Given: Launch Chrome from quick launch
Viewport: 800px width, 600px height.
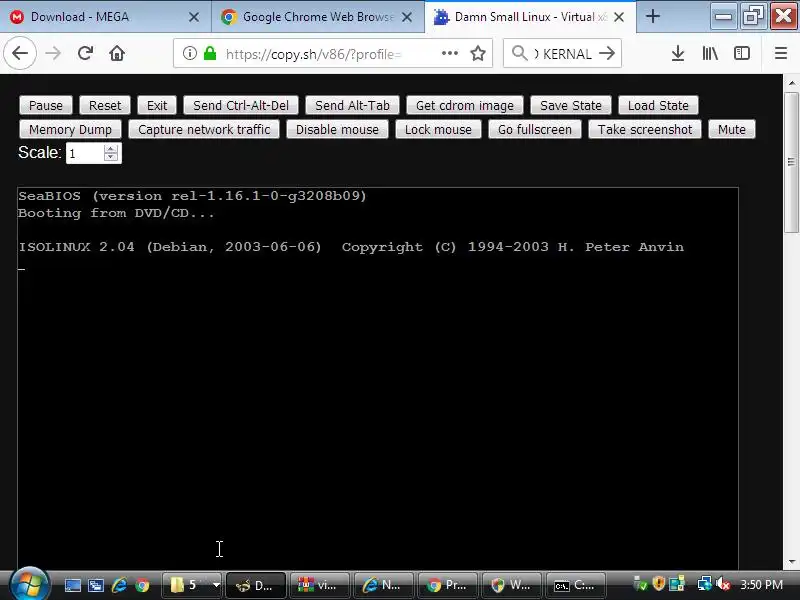Looking at the screenshot, I should [142, 585].
